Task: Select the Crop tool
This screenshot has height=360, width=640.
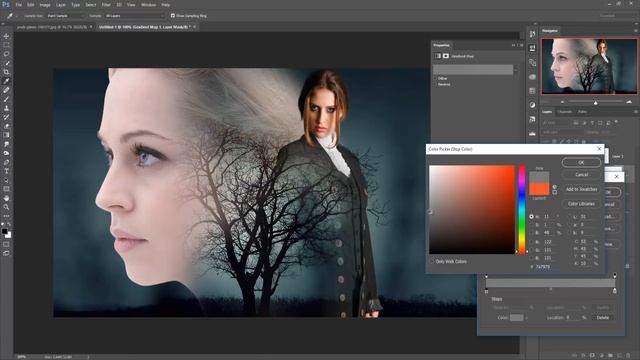Action: pyautogui.click(x=6, y=72)
